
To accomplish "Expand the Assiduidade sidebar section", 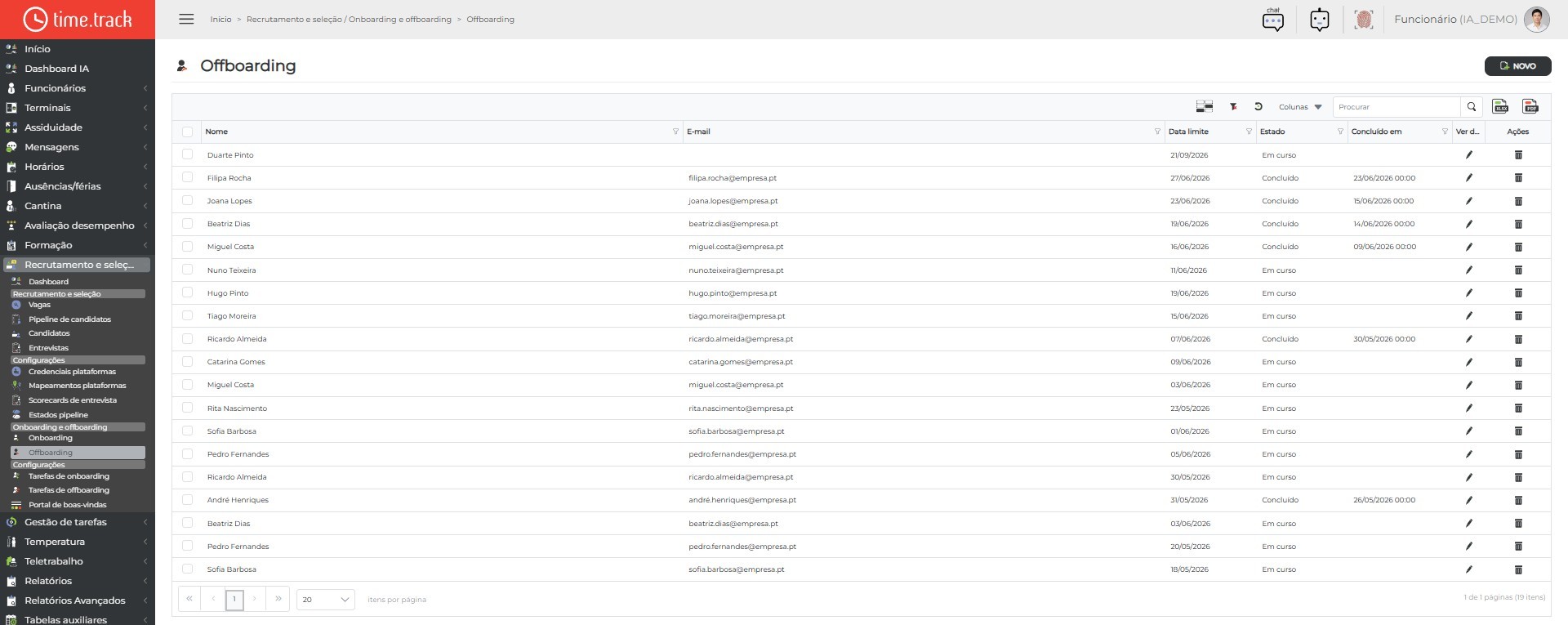I will (x=77, y=127).
